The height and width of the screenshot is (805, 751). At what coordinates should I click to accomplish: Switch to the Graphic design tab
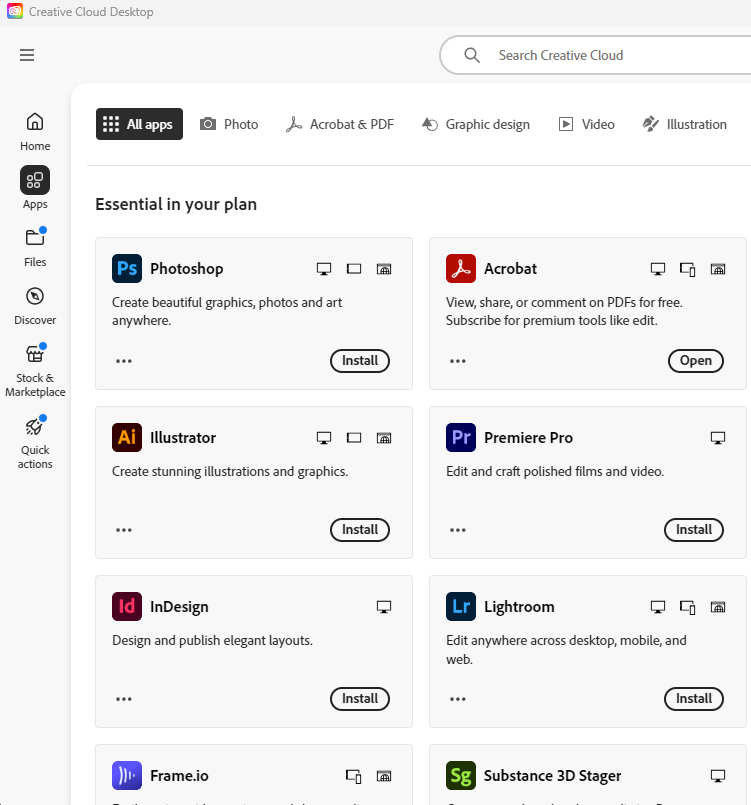coord(475,124)
